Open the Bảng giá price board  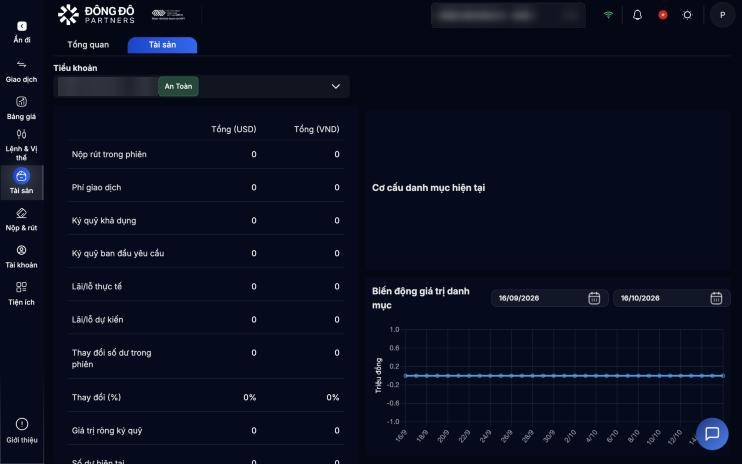(x=21, y=108)
